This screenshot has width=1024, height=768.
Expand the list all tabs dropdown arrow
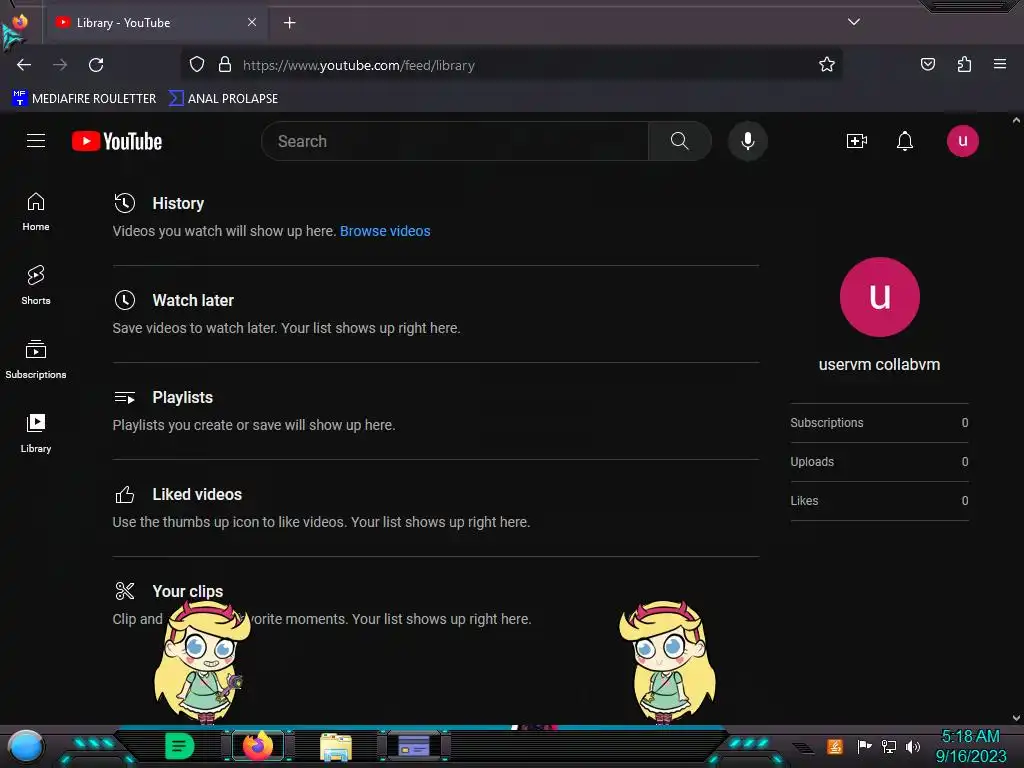coord(854,22)
